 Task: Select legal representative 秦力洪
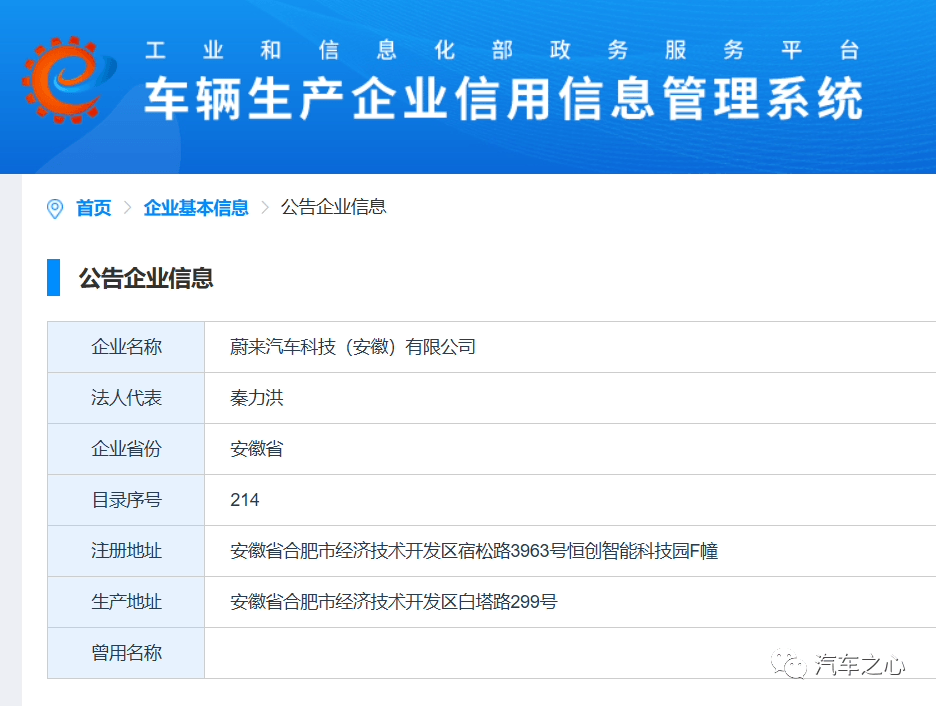257,398
